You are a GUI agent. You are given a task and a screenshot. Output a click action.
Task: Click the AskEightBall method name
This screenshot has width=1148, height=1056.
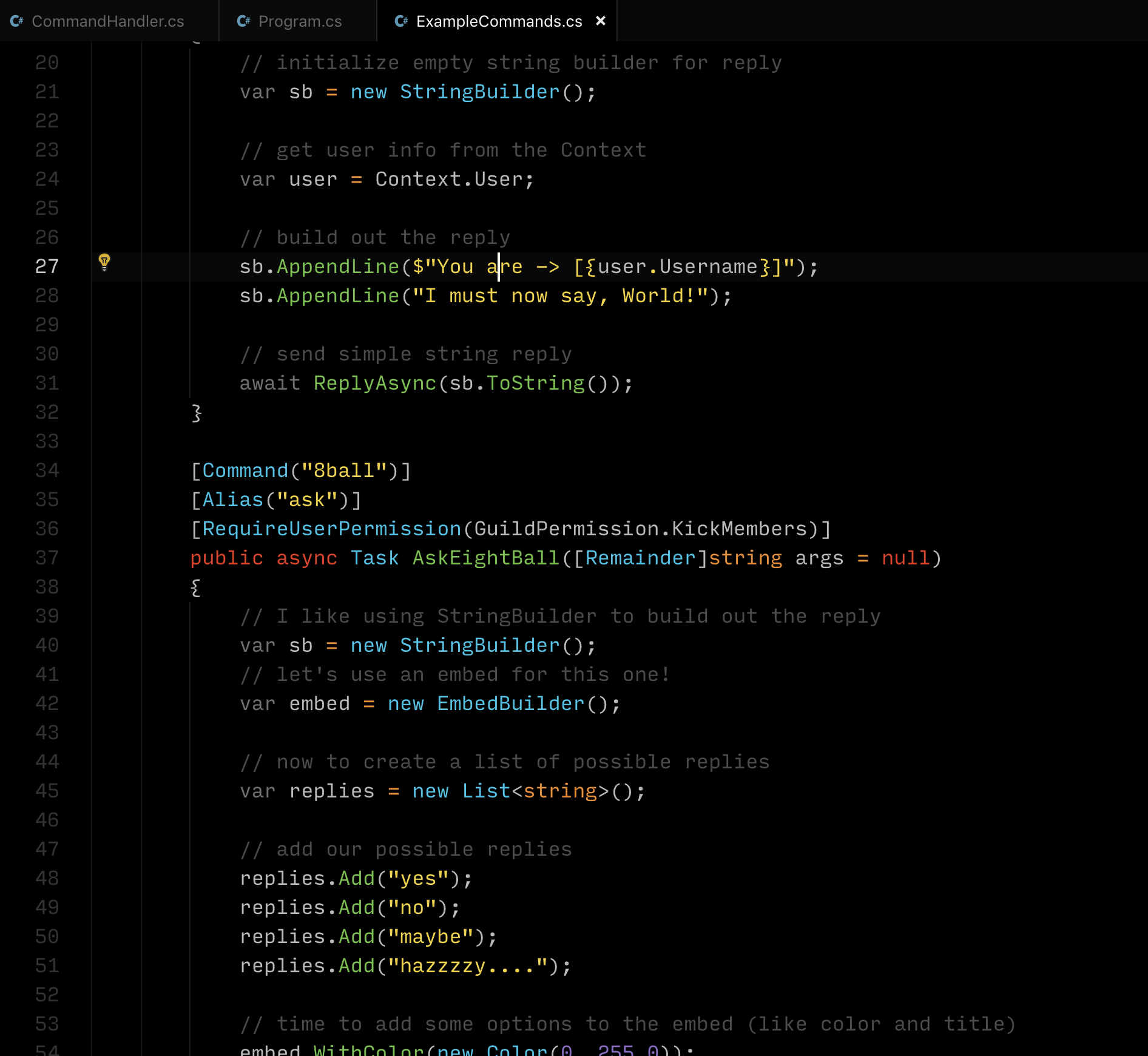point(485,557)
